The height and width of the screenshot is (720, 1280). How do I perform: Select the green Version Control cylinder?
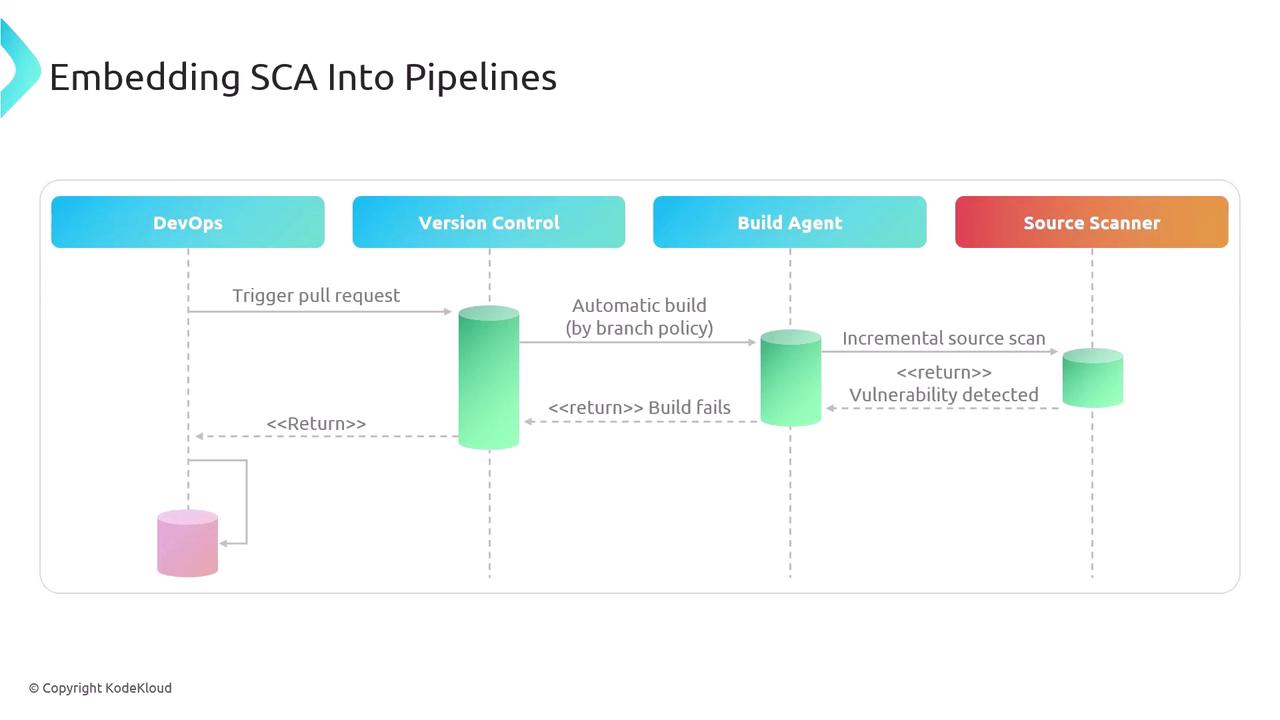pos(489,378)
